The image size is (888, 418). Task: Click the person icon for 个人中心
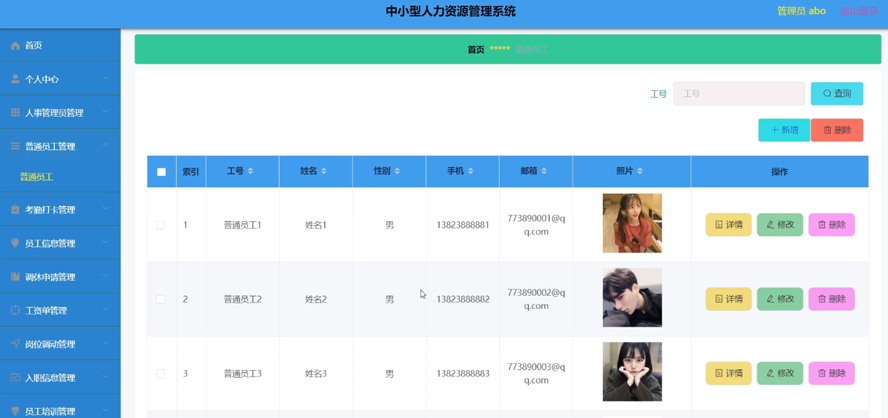pyautogui.click(x=15, y=79)
